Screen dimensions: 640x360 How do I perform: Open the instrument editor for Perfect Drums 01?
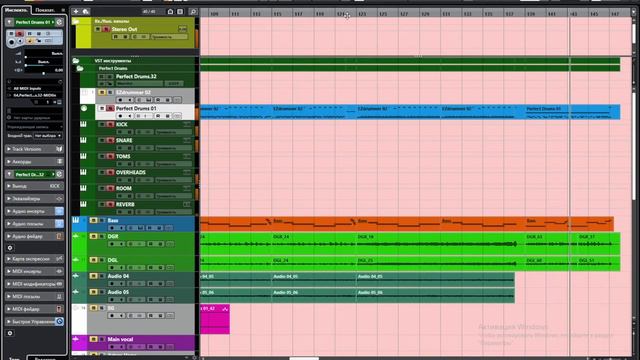coord(59,22)
